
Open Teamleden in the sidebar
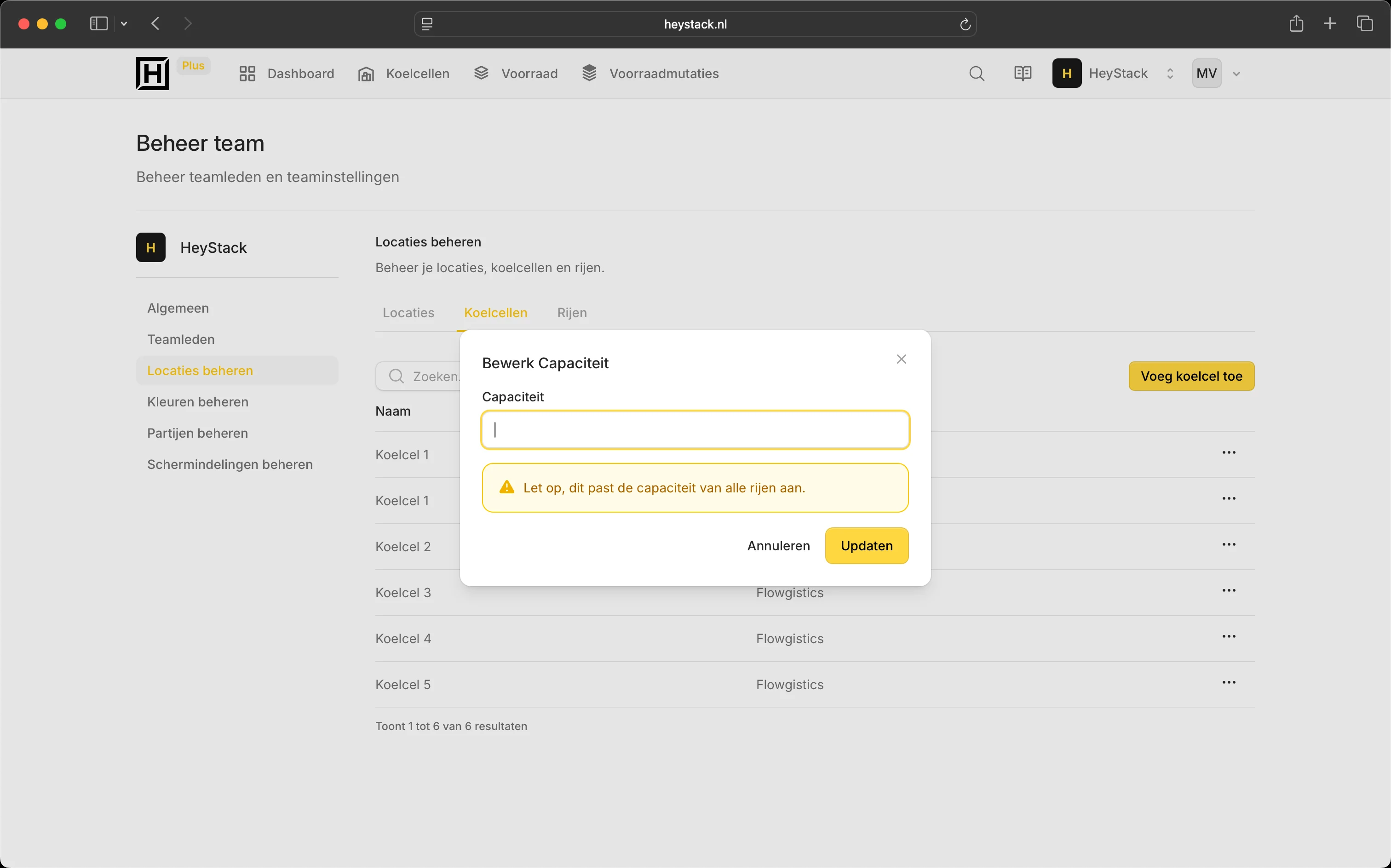pyautogui.click(x=181, y=339)
